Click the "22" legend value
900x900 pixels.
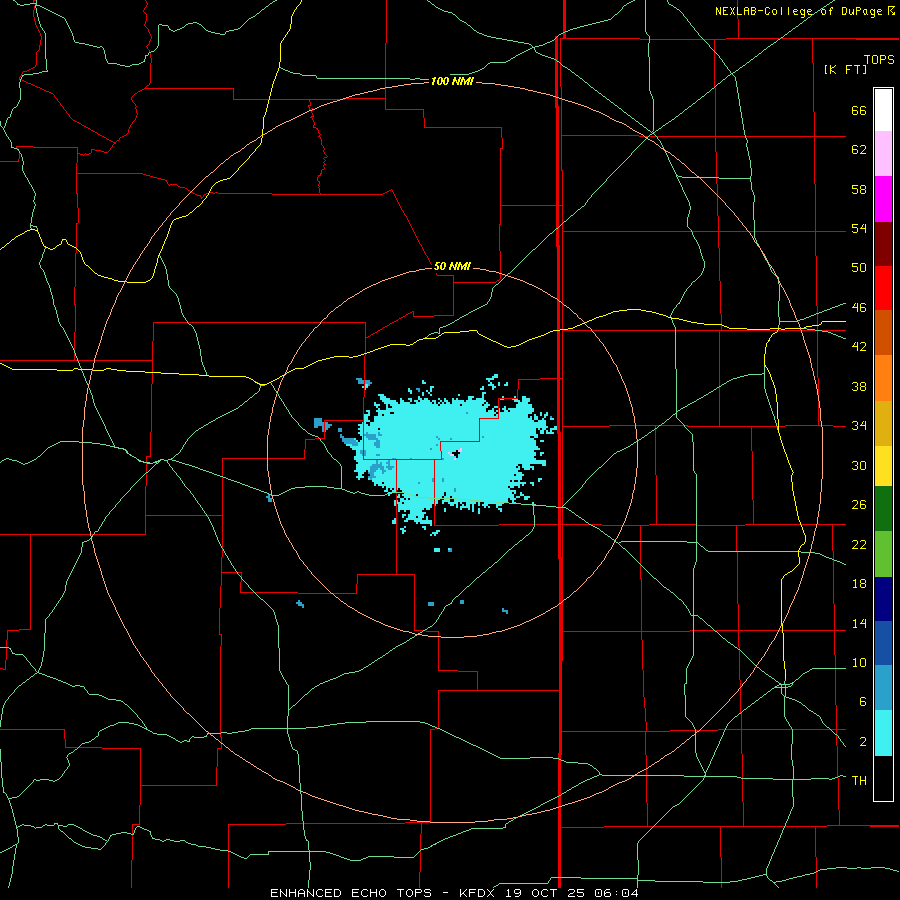pos(859,545)
